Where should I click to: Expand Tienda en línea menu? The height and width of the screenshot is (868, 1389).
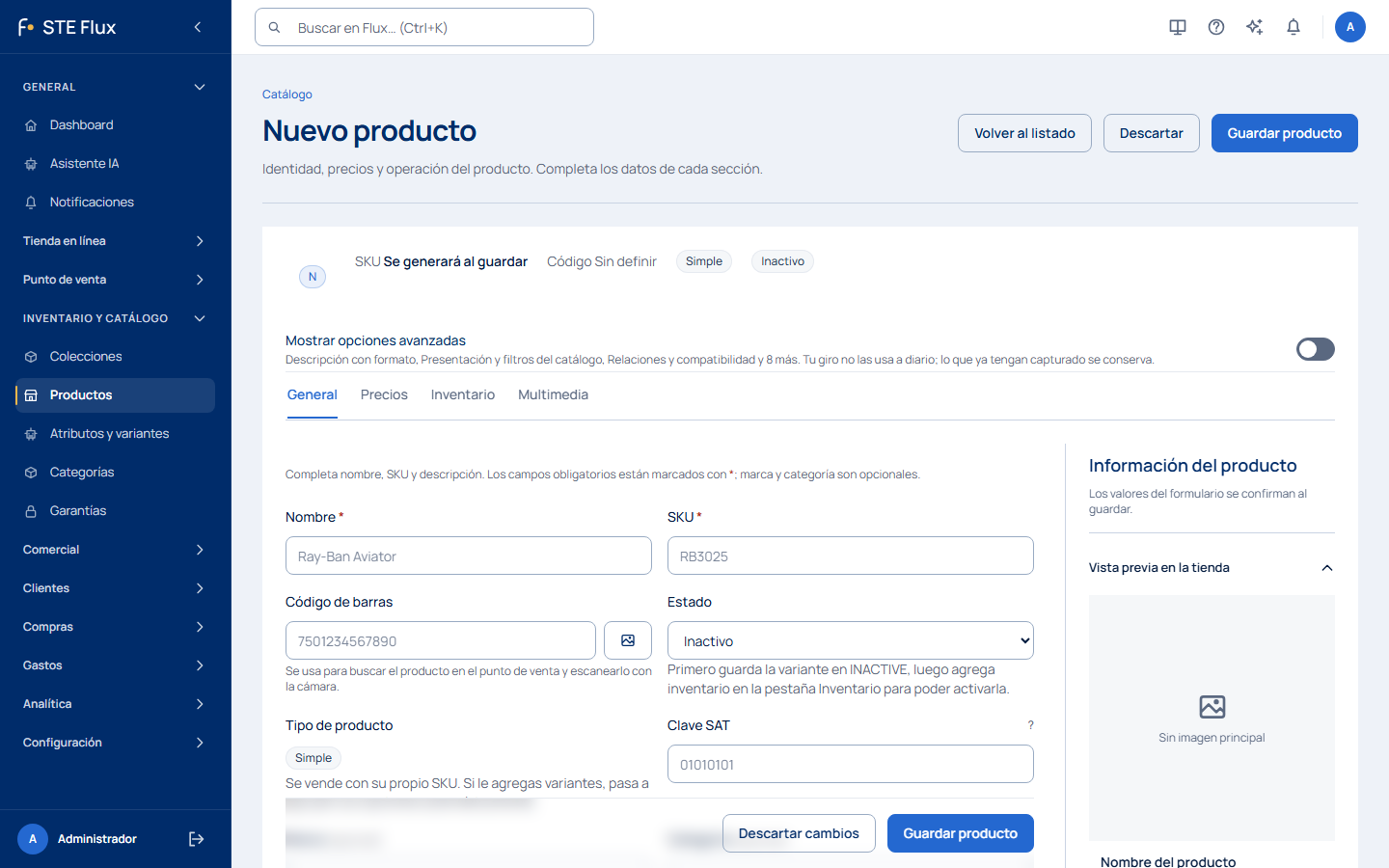point(116,241)
